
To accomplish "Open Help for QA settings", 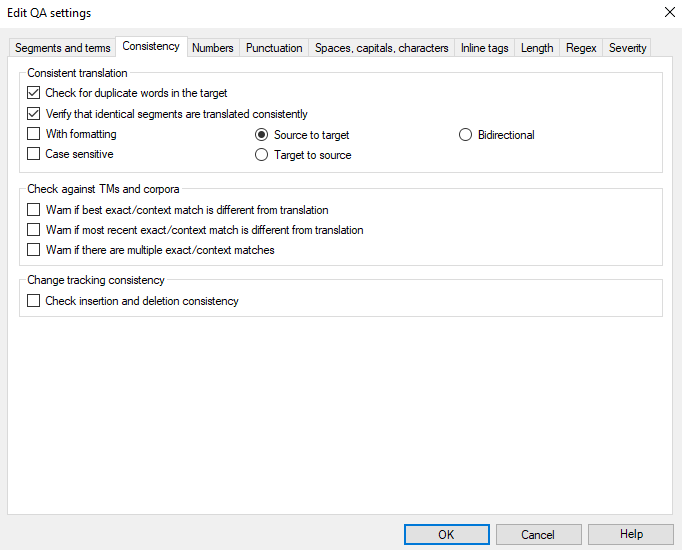I will coord(631,534).
